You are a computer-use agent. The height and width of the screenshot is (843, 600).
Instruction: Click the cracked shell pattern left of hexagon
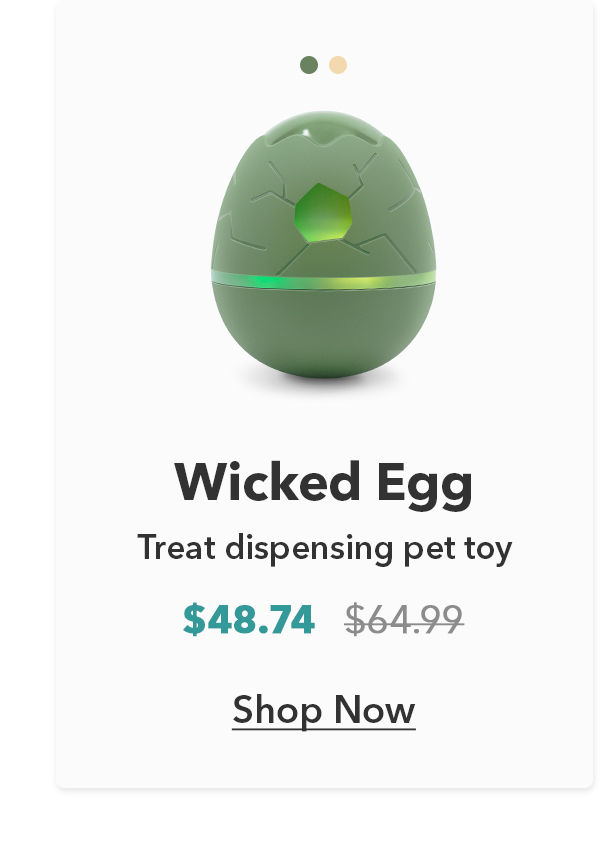click(257, 215)
